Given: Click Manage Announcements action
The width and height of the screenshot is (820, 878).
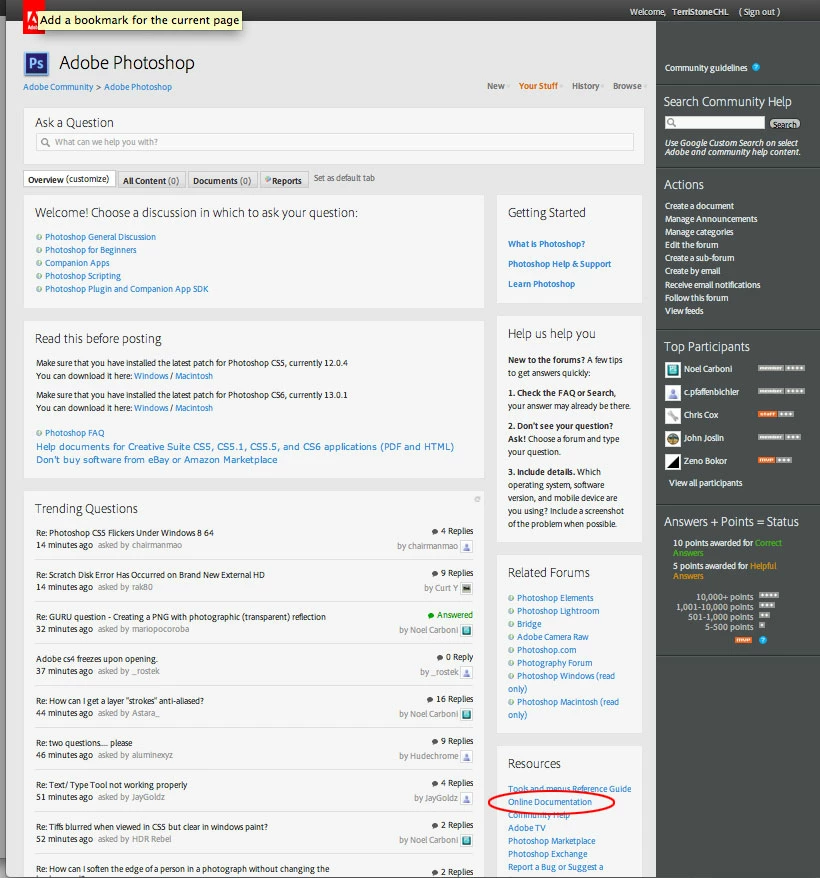Looking at the screenshot, I should coord(711,219).
